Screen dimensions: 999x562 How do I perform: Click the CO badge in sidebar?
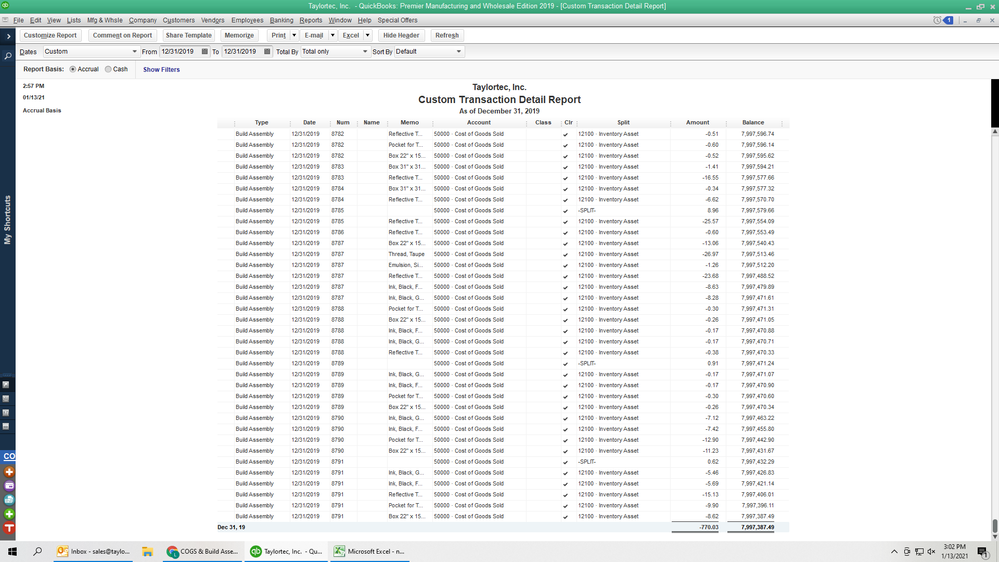(x=9, y=457)
